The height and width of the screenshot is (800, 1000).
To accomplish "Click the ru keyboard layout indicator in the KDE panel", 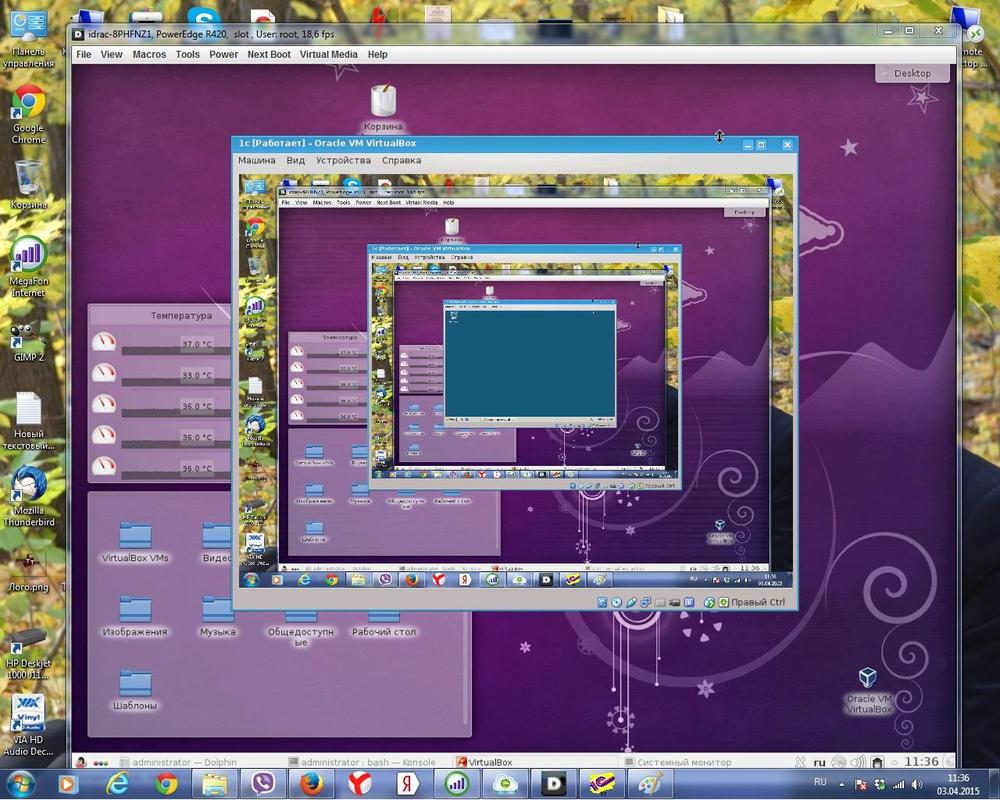I will (819, 762).
